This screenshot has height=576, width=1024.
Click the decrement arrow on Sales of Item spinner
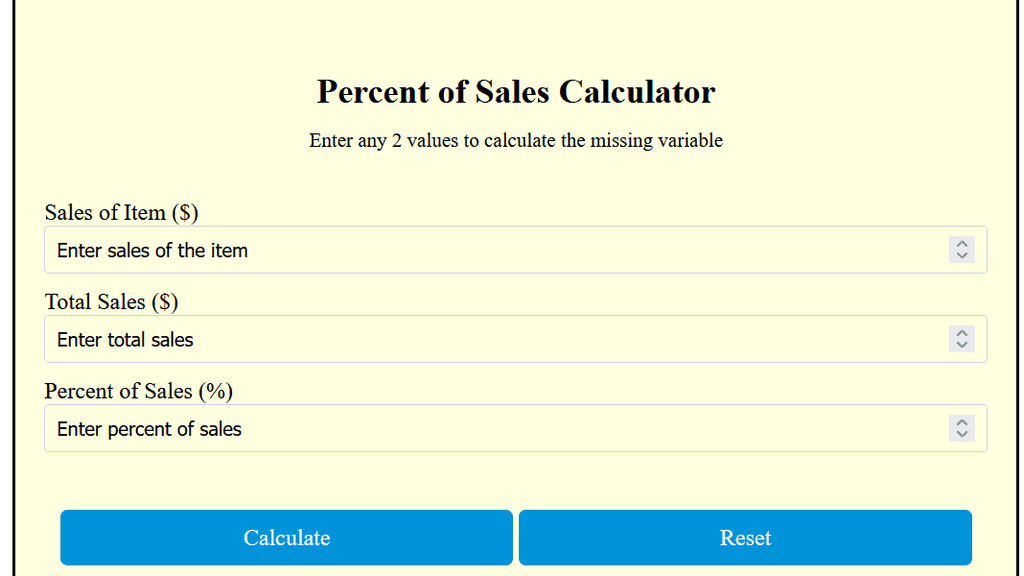pos(961,255)
